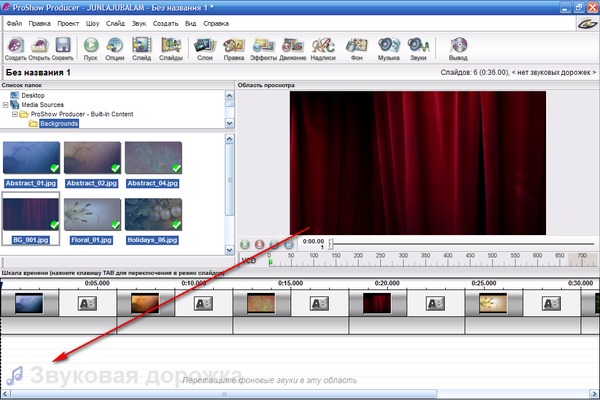
Task: Select the Abstract_02.jpg thumbnail
Action: point(92,158)
